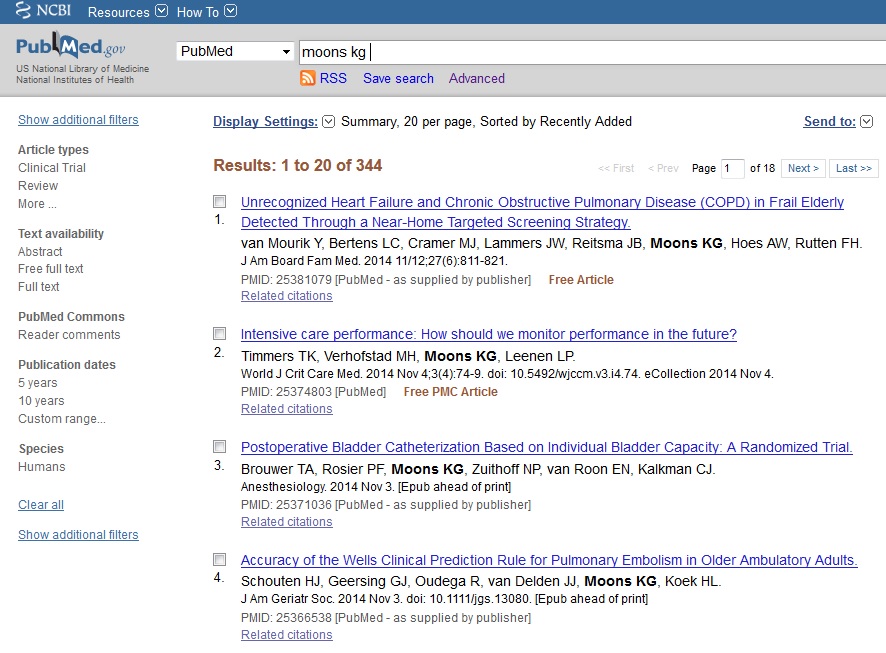Click the RSS link
The image size is (886, 653).
[x=333, y=78]
